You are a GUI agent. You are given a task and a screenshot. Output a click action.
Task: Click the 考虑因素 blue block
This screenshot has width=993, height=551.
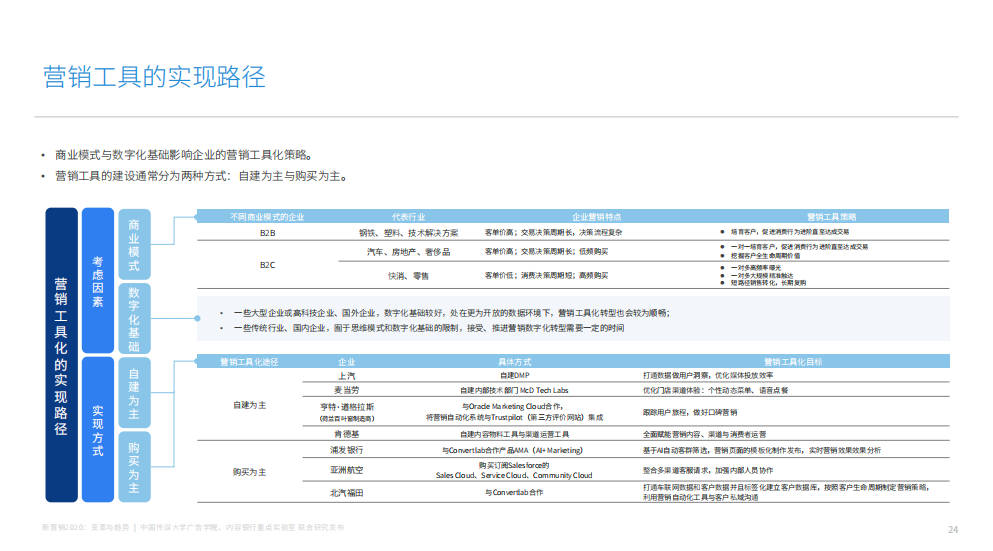click(97, 280)
